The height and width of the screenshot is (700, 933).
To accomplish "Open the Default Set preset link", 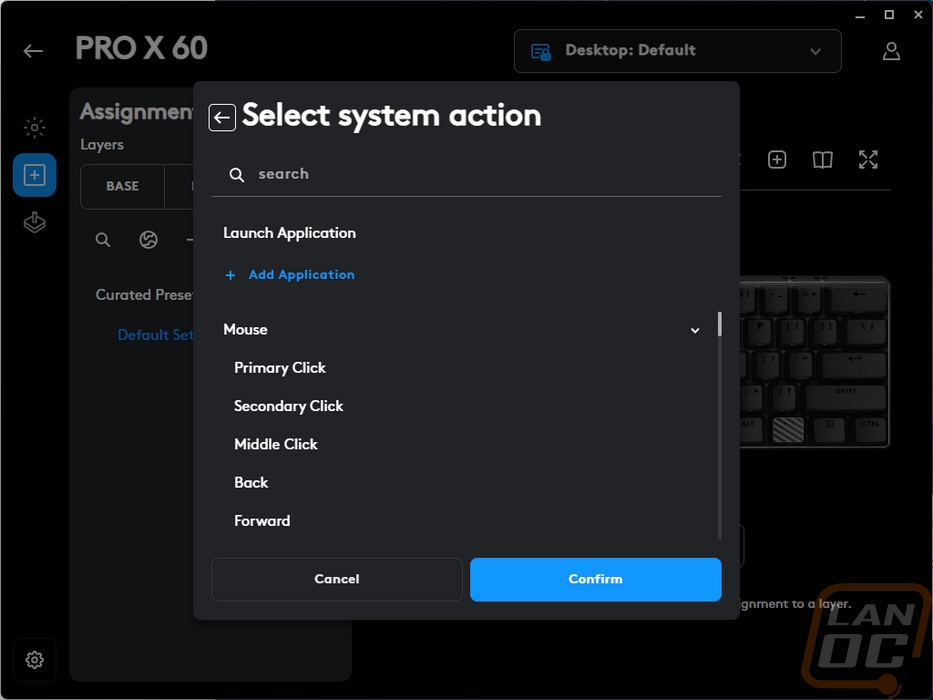I will 155,335.
